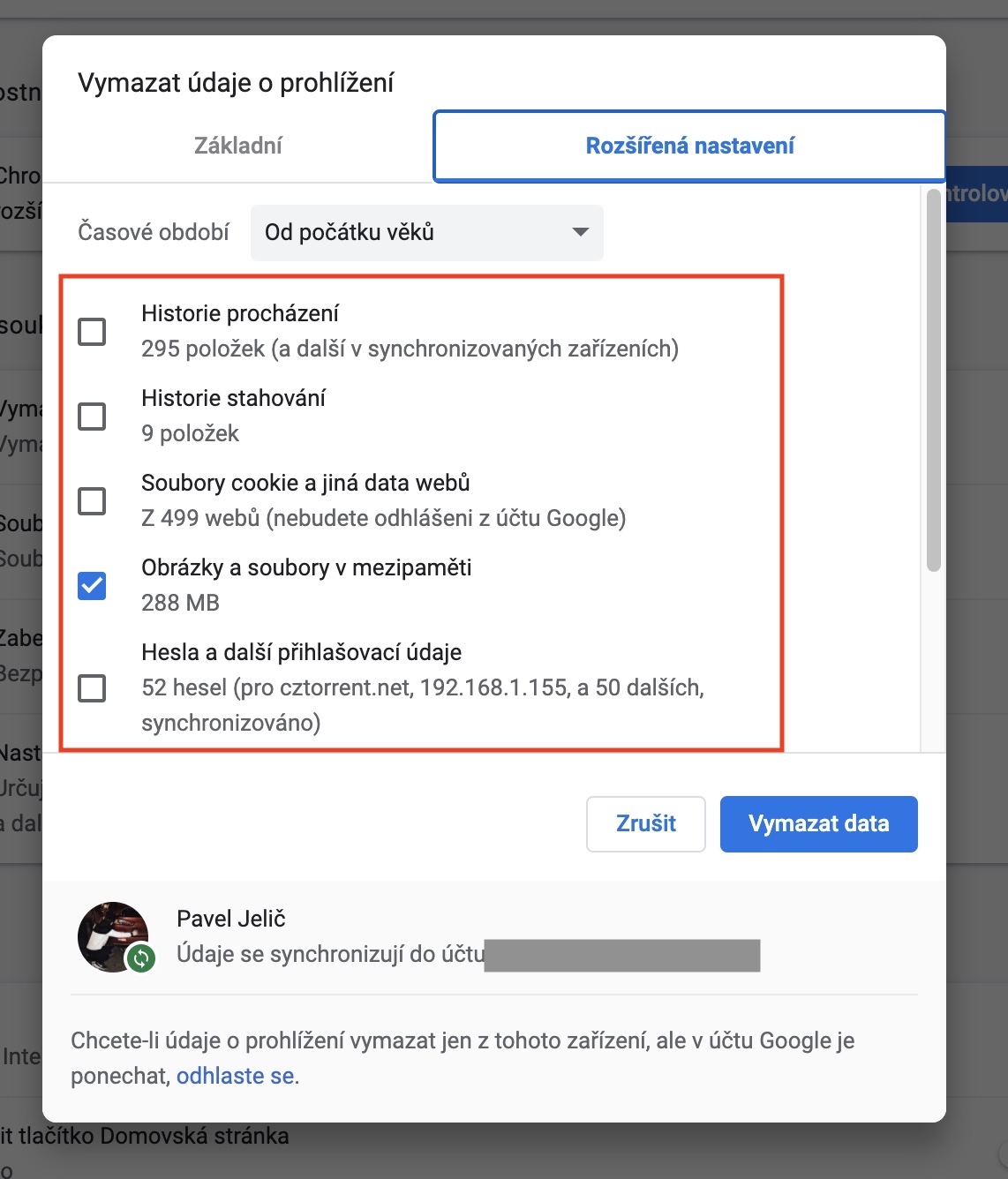This screenshot has height=1179, width=1008.
Task: Open the Časové období dropdown
Action: [427, 233]
